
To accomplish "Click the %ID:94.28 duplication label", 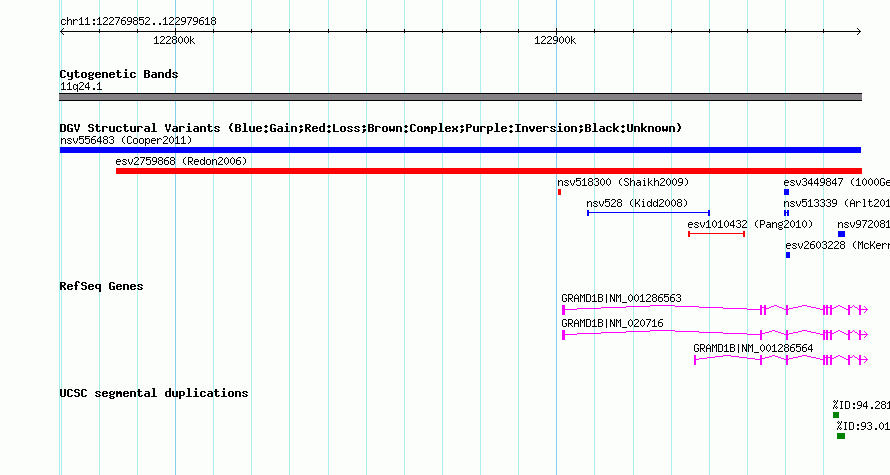I will tap(861, 405).
